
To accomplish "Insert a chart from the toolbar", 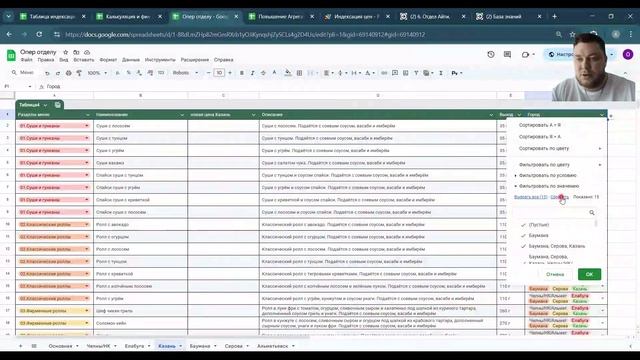I will pos(405,73).
